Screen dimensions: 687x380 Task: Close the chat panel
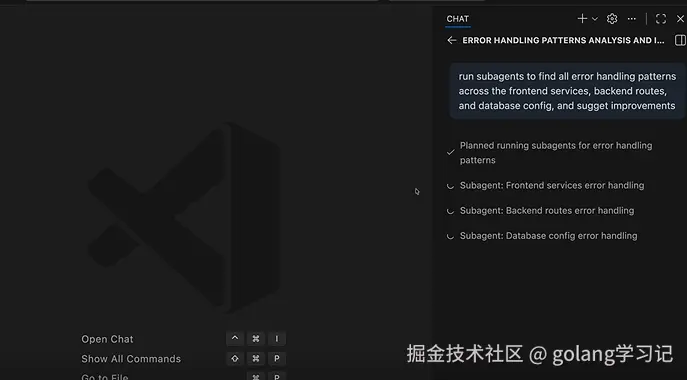pyautogui.click(x=680, y=19)
